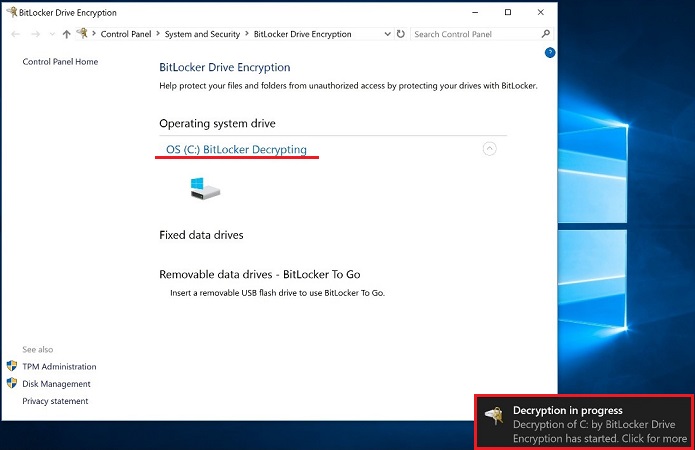Viewport: 695px width, 450px height.
Task: Select Control Panel in the breadcrumb
Action: pos(126,34)
